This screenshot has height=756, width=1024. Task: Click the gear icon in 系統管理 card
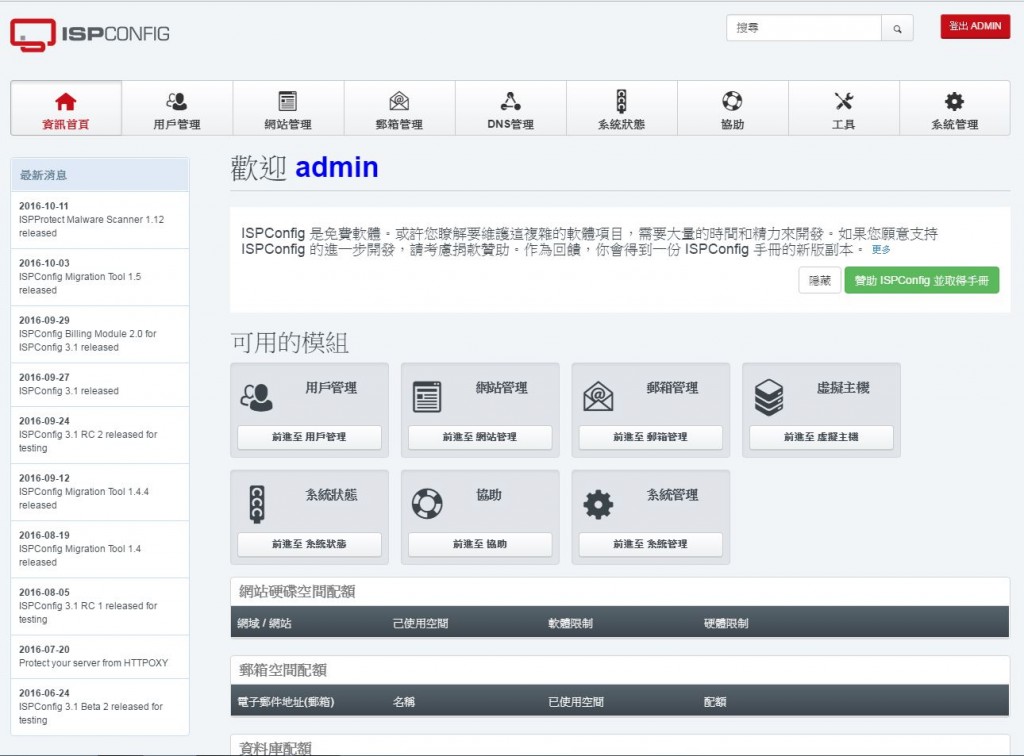[598, 504]
